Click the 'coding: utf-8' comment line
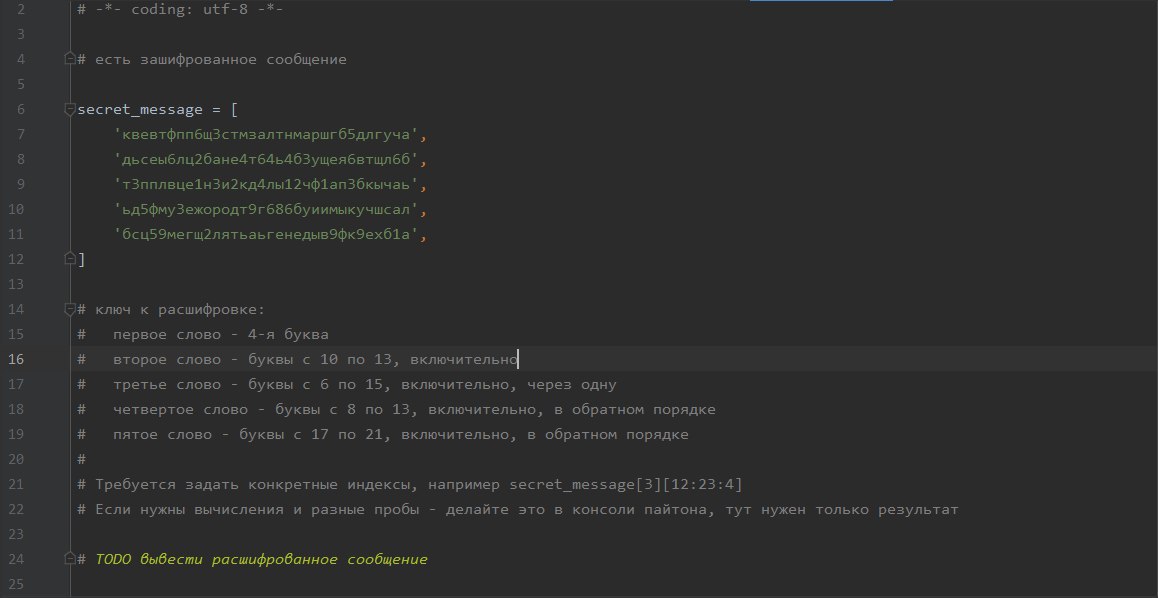The image size is (1158, 598). (180, 10)
